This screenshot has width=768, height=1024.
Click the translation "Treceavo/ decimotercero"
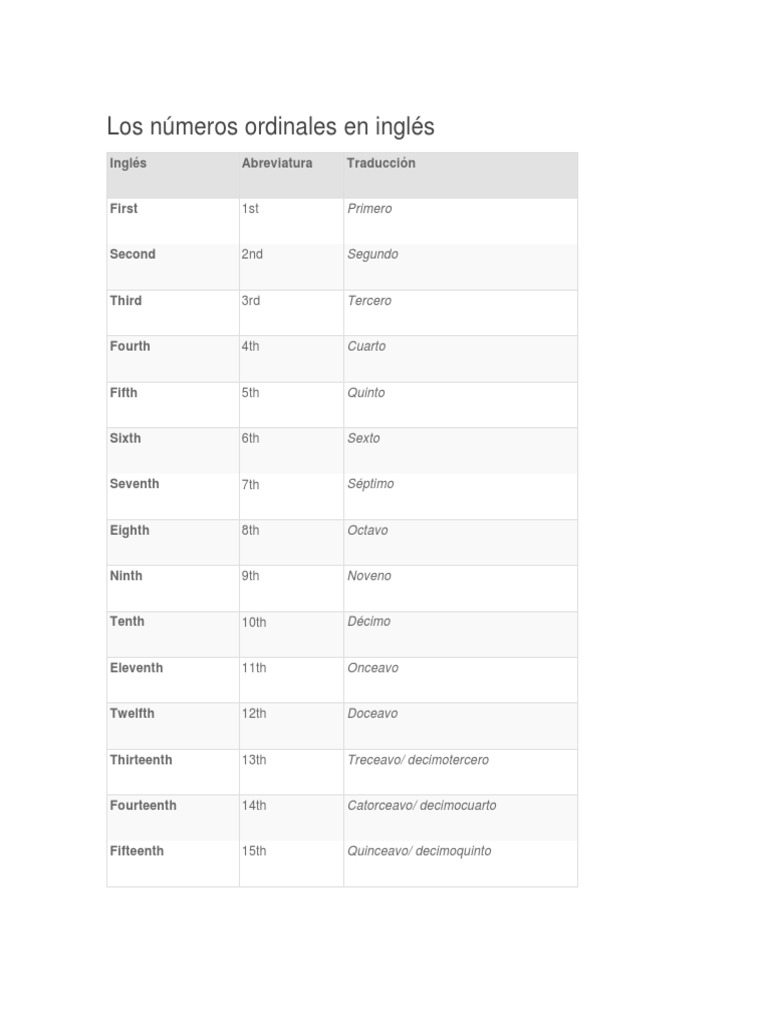pyautogui.click(x=418, y=760)
